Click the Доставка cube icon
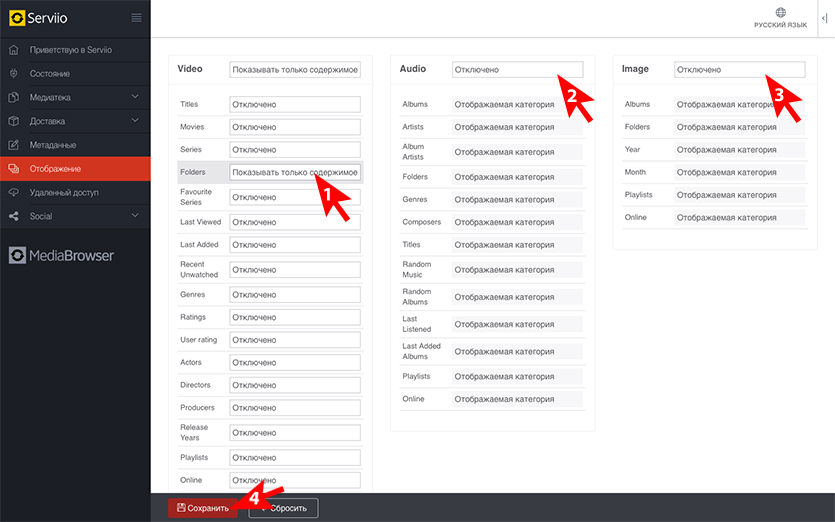Image resolution: width=835 pixels, height=522 pixels. click(14, 121)
